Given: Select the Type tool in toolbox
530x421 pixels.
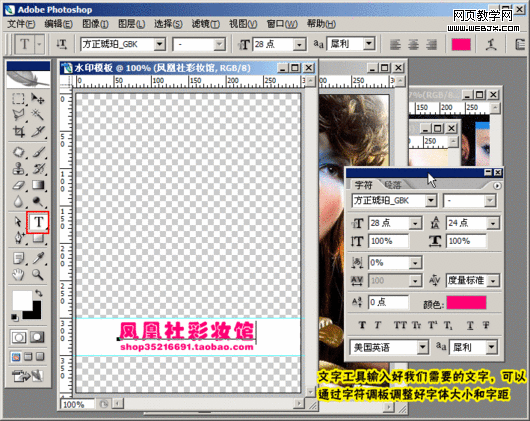Looking at the screenshot, I should pyautogui.click(x=38, y=222).
